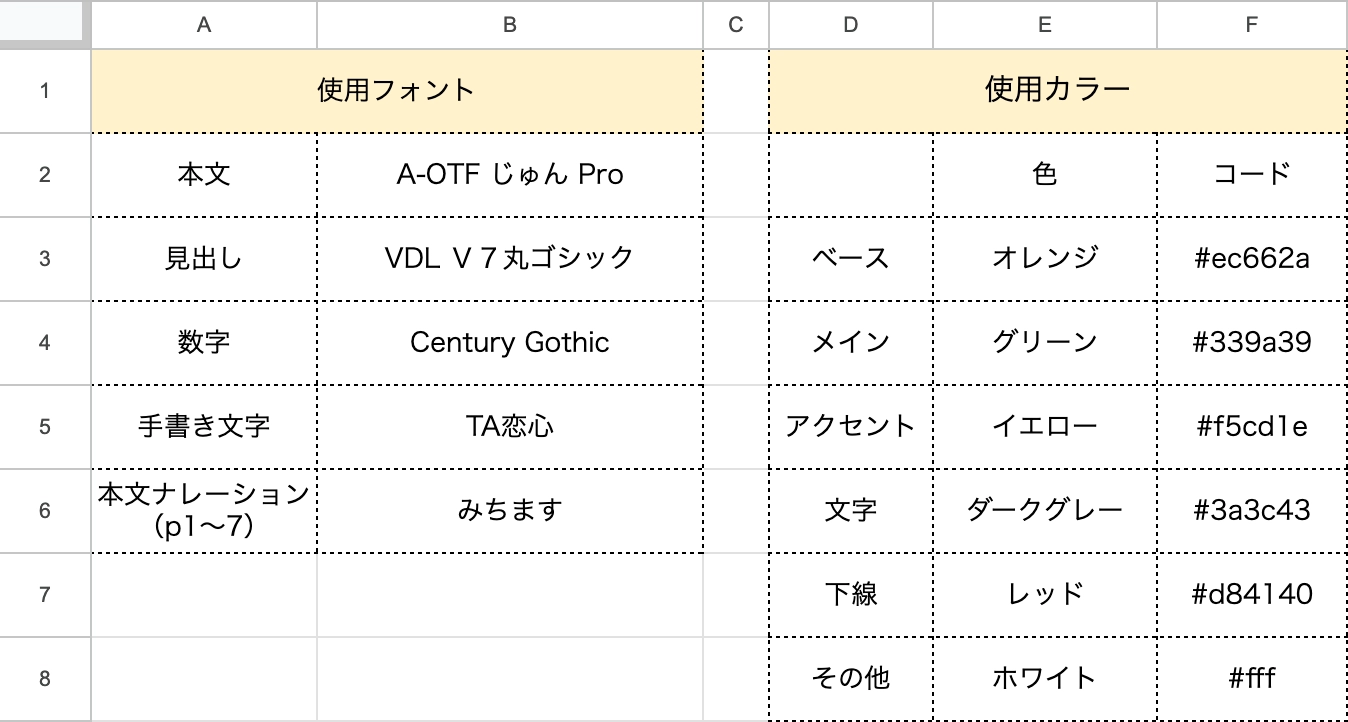This screenshot has height=722, width=1348.
Task: Select the VDL V７丸ゴシック cell
Action: [x=510, y=259]
